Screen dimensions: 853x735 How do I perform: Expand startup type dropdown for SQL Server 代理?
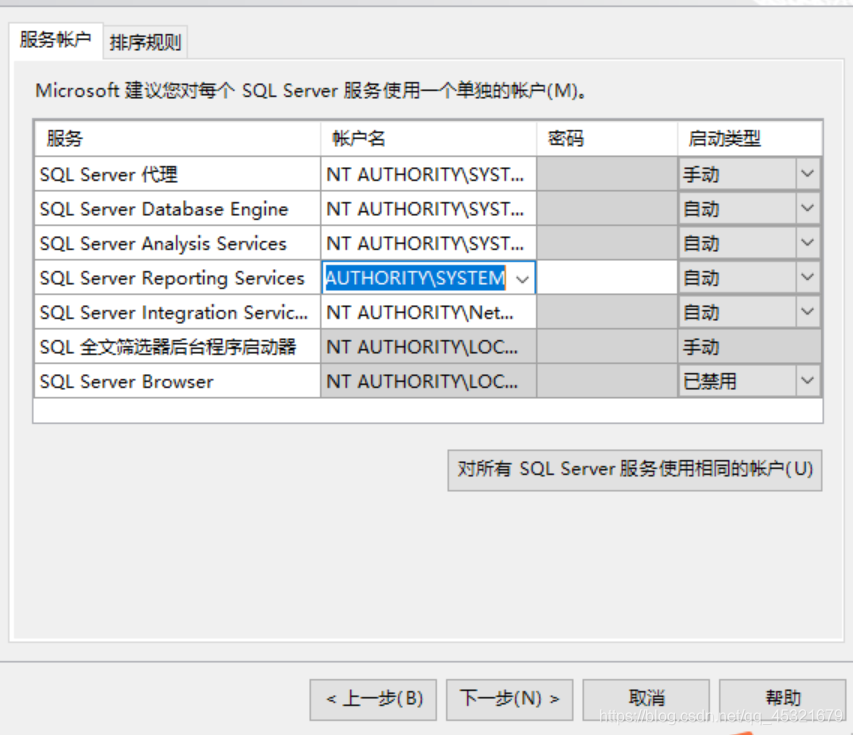tap(808, 174)
